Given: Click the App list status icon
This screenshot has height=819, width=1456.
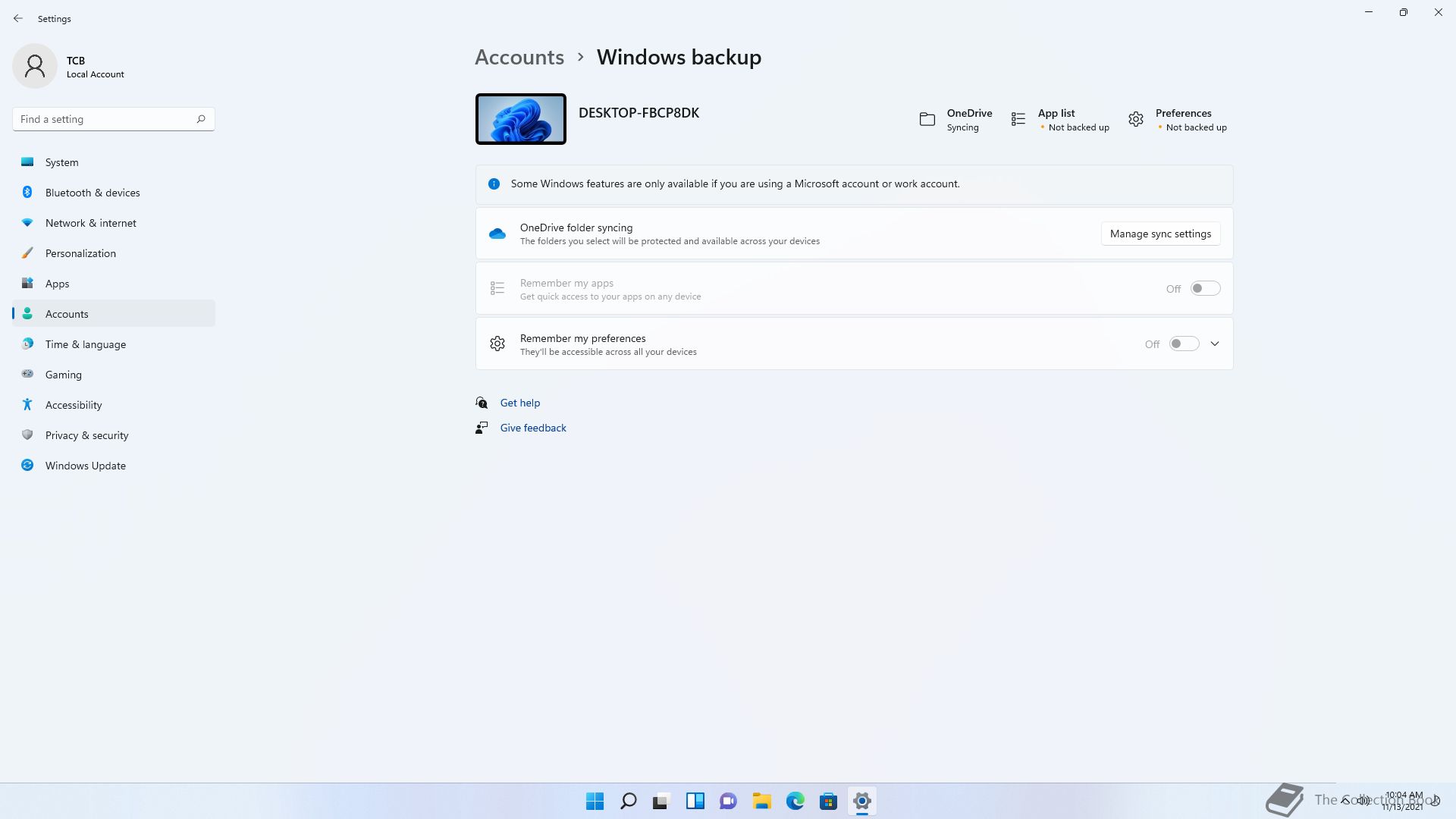Looking at the screenshot, I should coord(1018,119).
